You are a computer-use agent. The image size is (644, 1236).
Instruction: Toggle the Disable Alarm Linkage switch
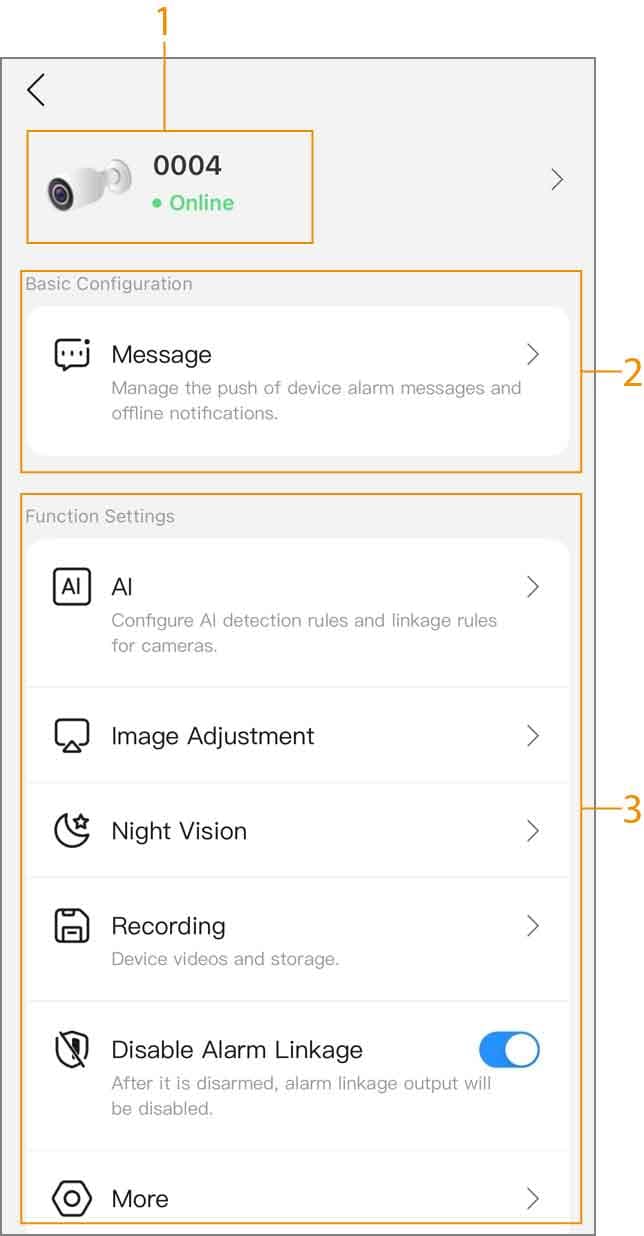pos(509,1050)
